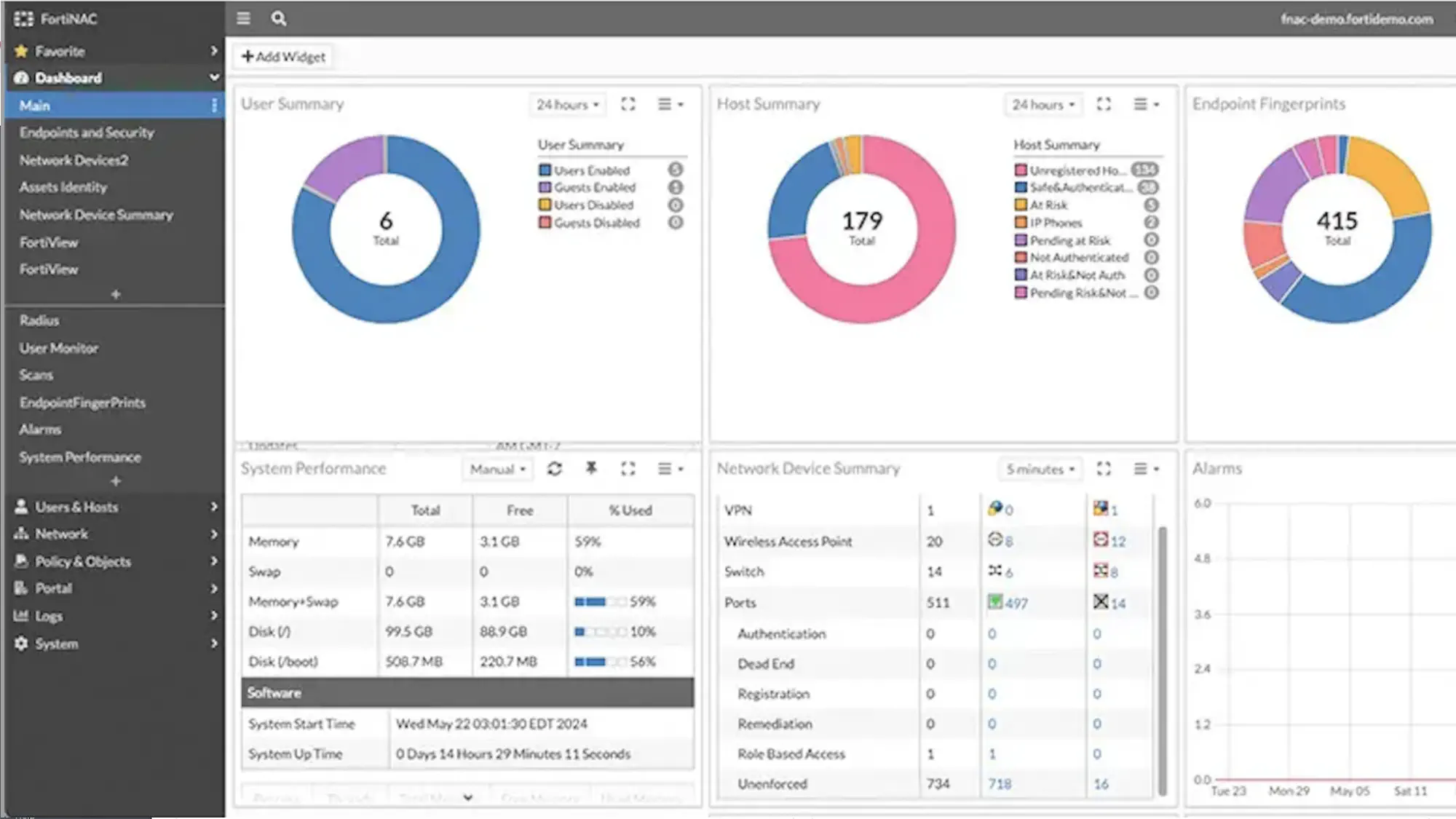1456x819 pixels.
Task: Open the 5 minutes interval dropdown
Action: tap(1040, 470)
